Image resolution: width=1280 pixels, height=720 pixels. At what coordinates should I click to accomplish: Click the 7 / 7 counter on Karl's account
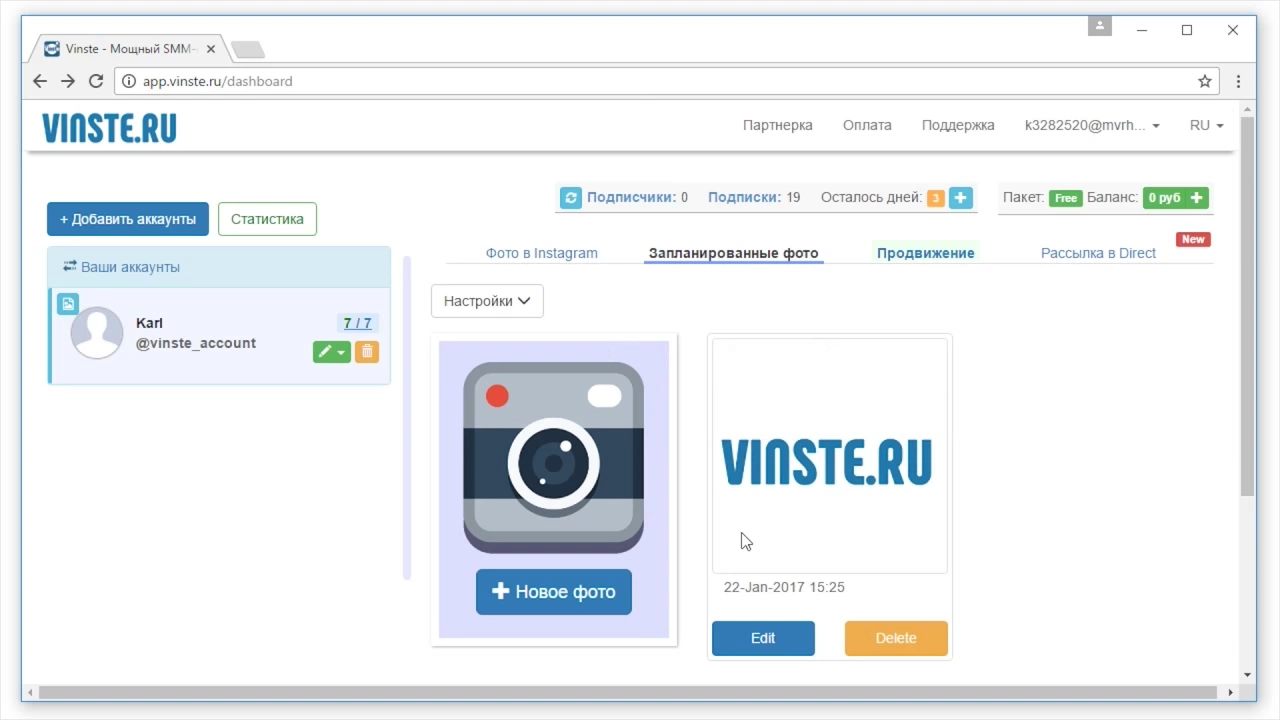[x=357, y=323]
